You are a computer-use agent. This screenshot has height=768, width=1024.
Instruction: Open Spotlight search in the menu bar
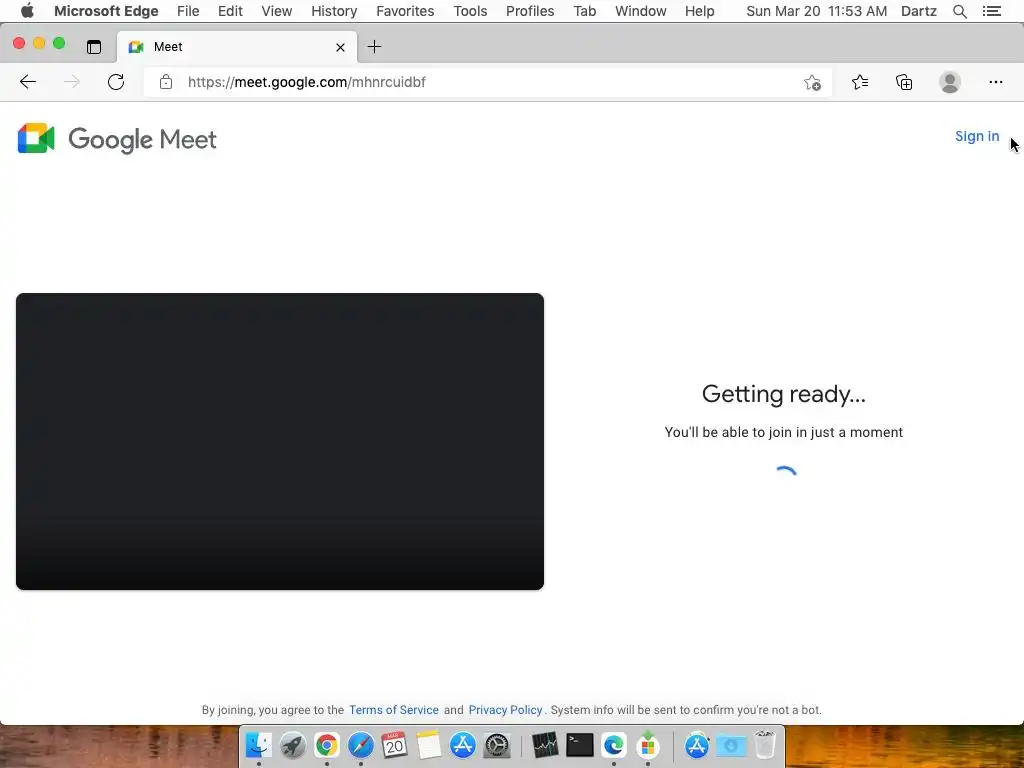coord(959,11)
